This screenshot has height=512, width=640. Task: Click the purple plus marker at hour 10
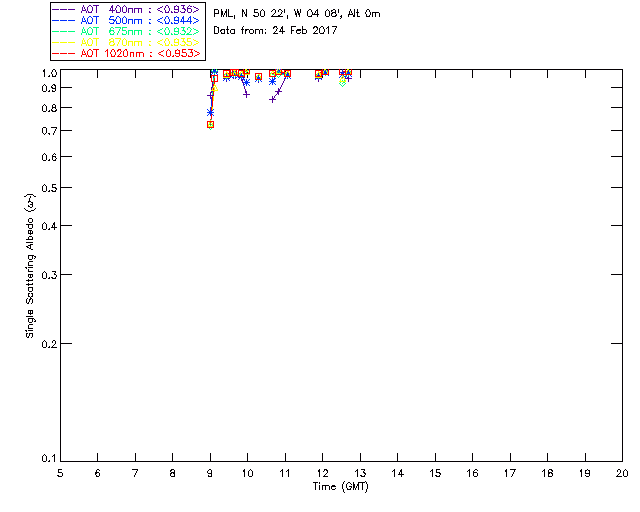pos(247,95)
